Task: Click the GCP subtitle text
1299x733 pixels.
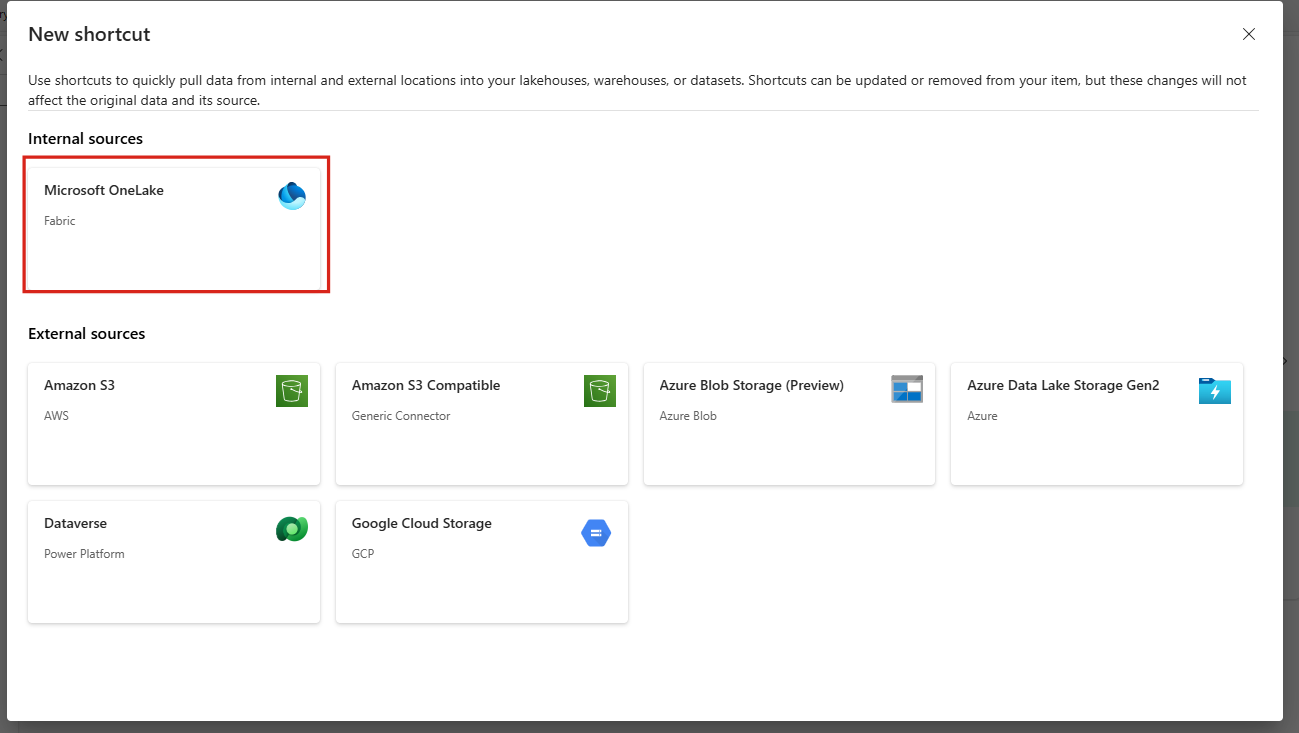Action: [363, 554]
